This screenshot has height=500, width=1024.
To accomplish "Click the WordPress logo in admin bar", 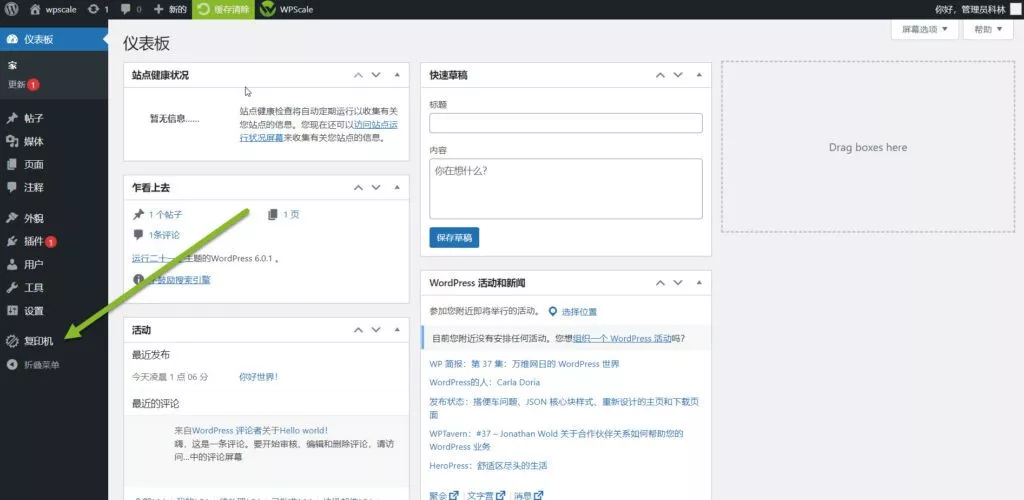I will 13,10.
